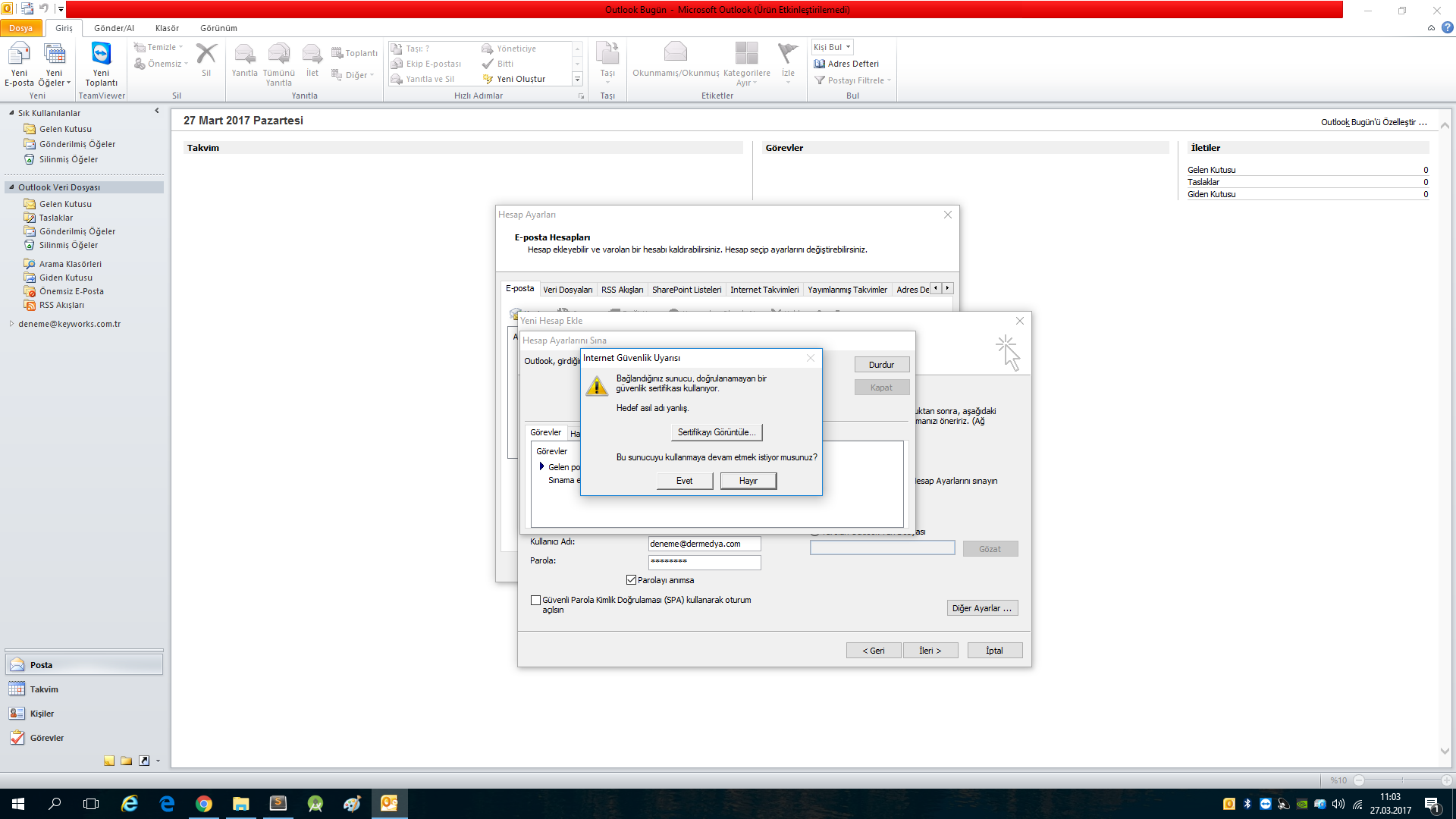Click the Windows Start button
Image resolution: width=1456 pixels, height=819 pixels.
tap(18, 804)
